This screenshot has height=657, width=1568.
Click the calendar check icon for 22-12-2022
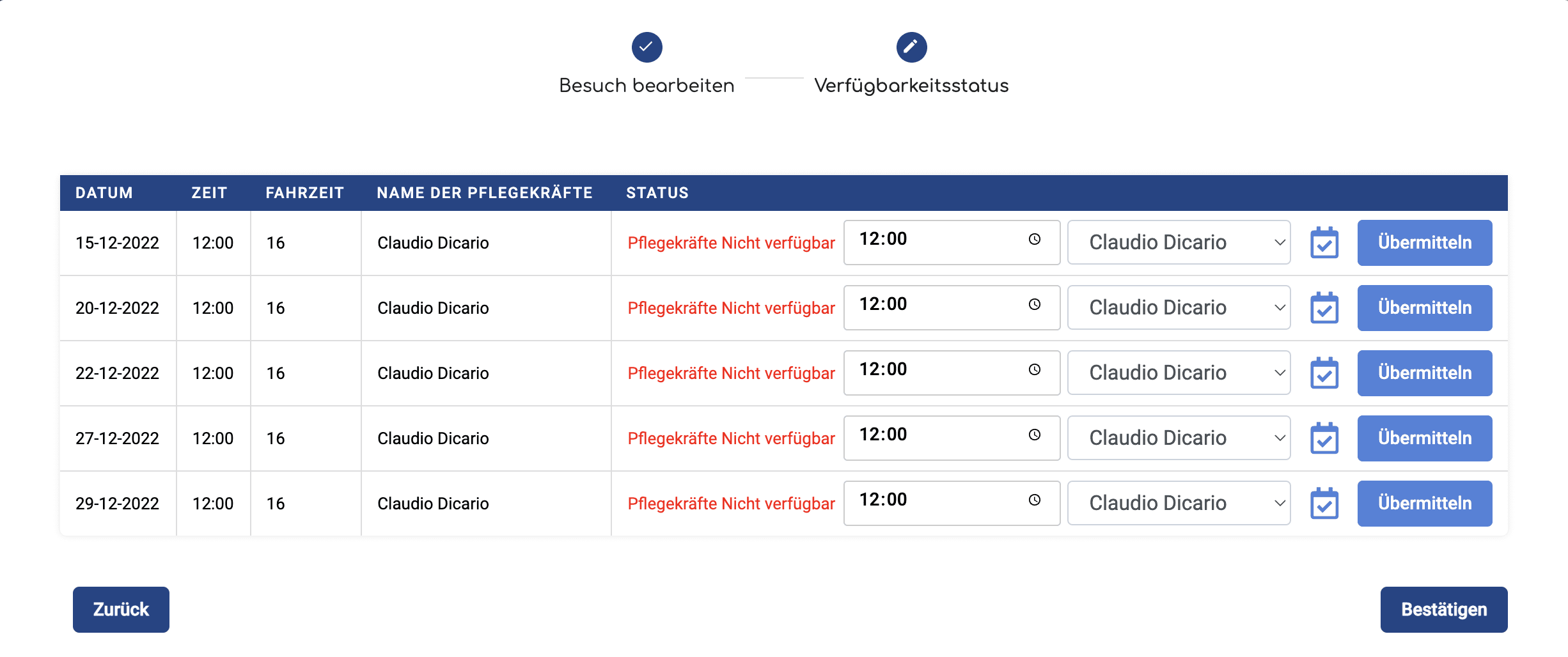coord(1324,373)
